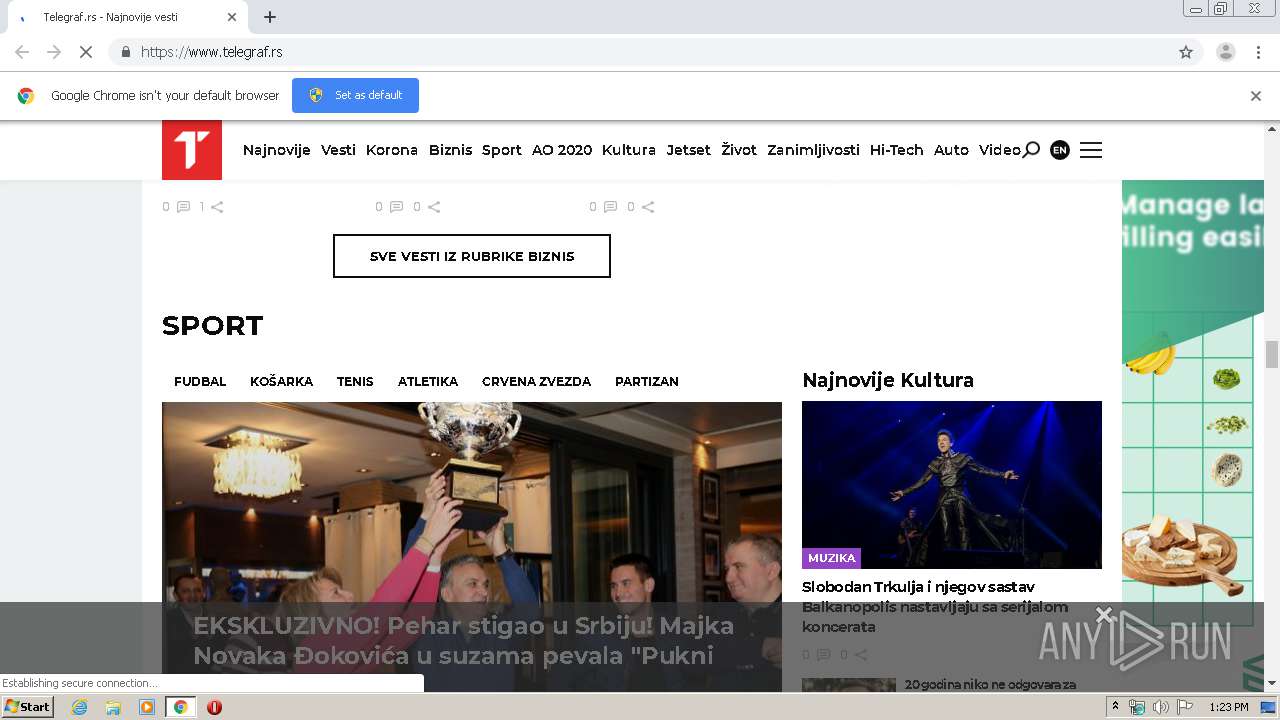Select Fudbal sport subcategory
1280x720 pixels.
tap(200, 381)
